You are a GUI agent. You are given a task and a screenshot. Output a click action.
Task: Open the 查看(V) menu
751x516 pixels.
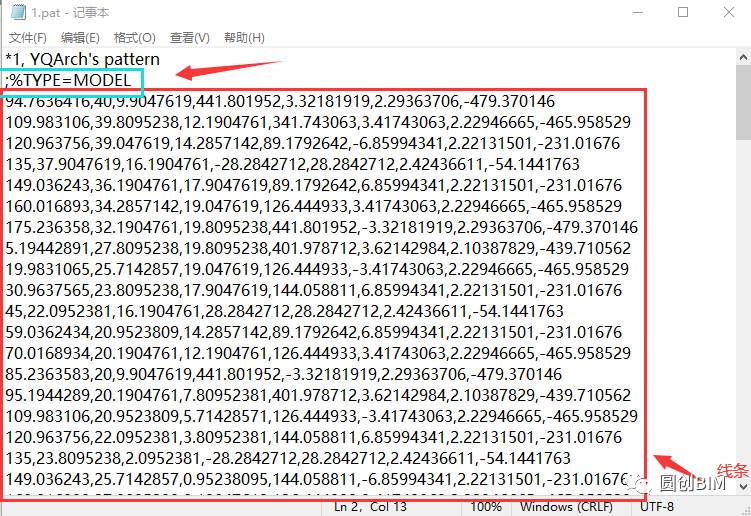pos(190,38)
